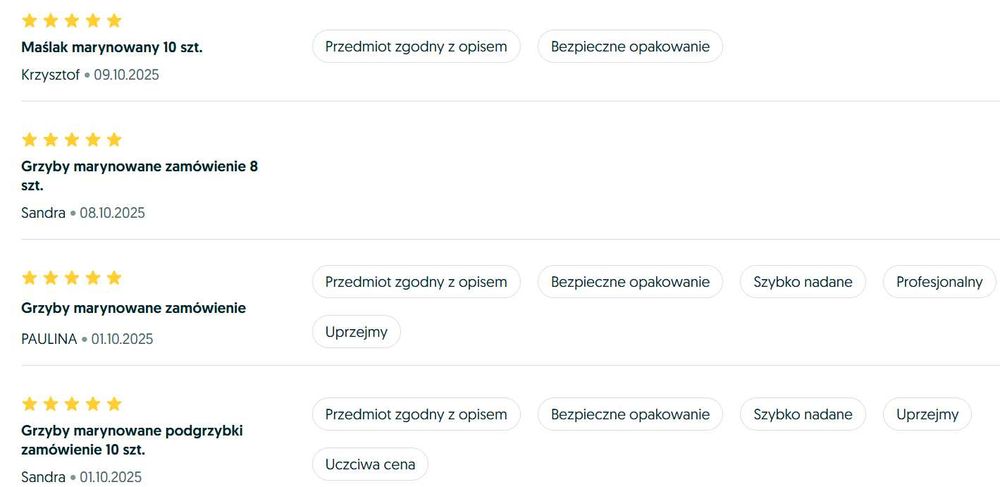Click the five-star rating on PAULINA's review
The height and width of the screenshot is (487, 1000).
tap(71, 277)
